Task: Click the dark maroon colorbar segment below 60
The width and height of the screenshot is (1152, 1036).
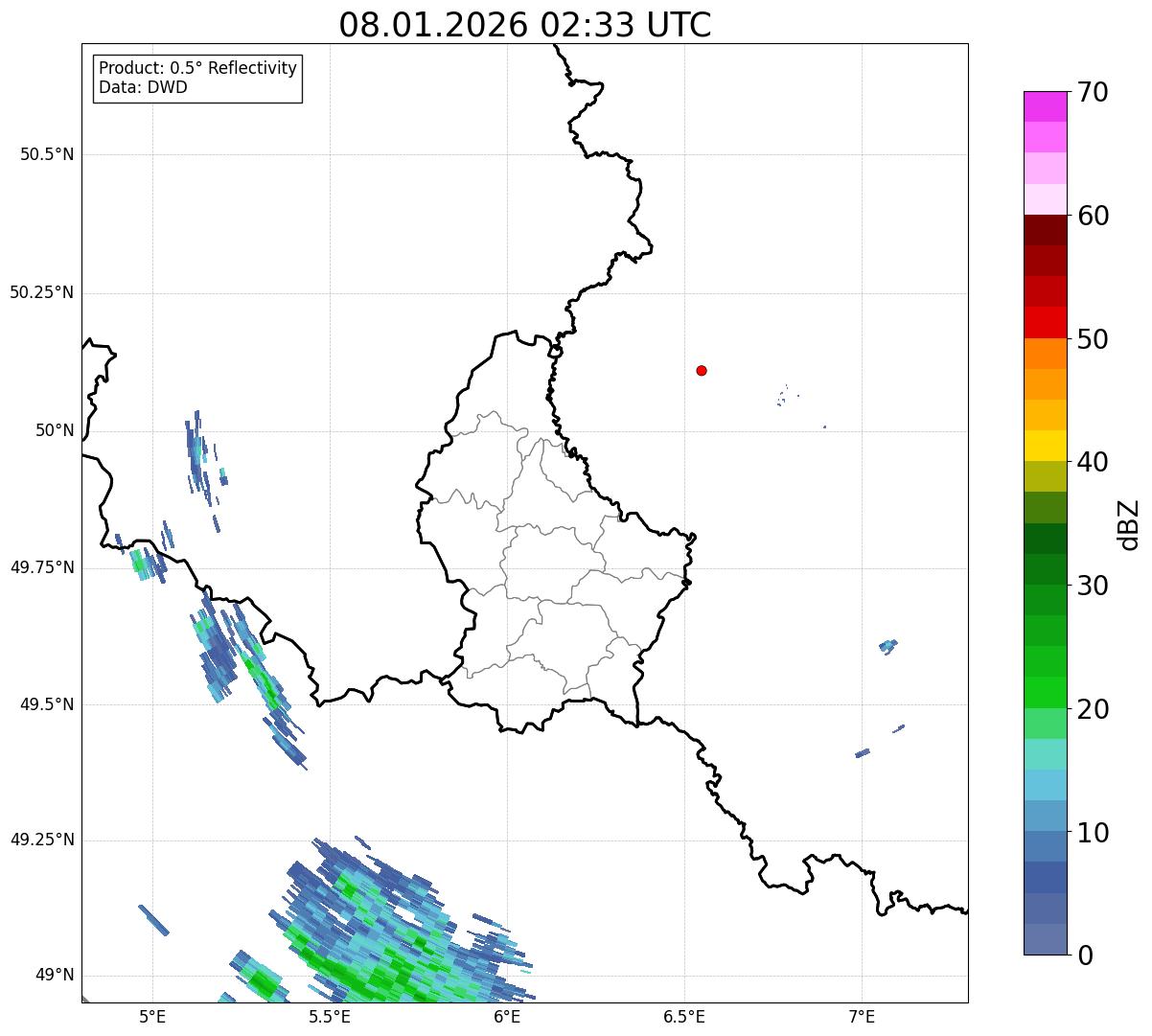Action: 1045,230
